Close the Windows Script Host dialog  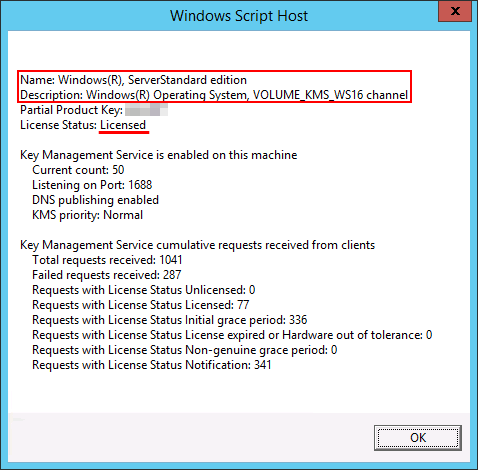pos(455,12)
